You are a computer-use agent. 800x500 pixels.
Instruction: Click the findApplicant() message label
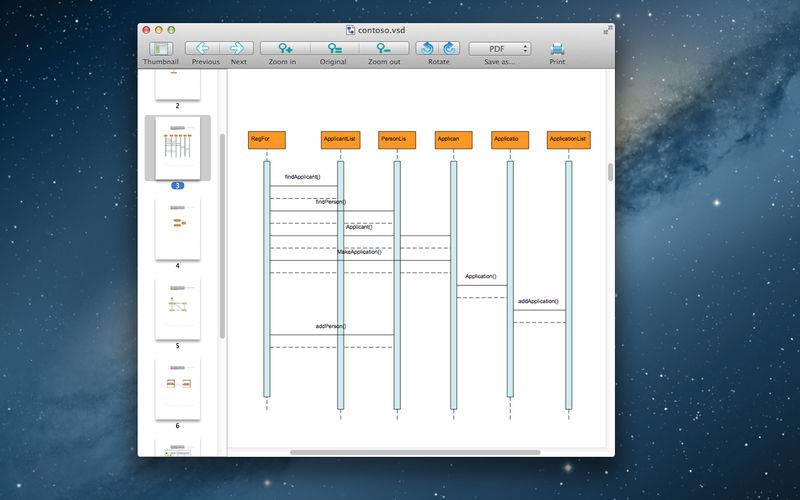point(303,177)
